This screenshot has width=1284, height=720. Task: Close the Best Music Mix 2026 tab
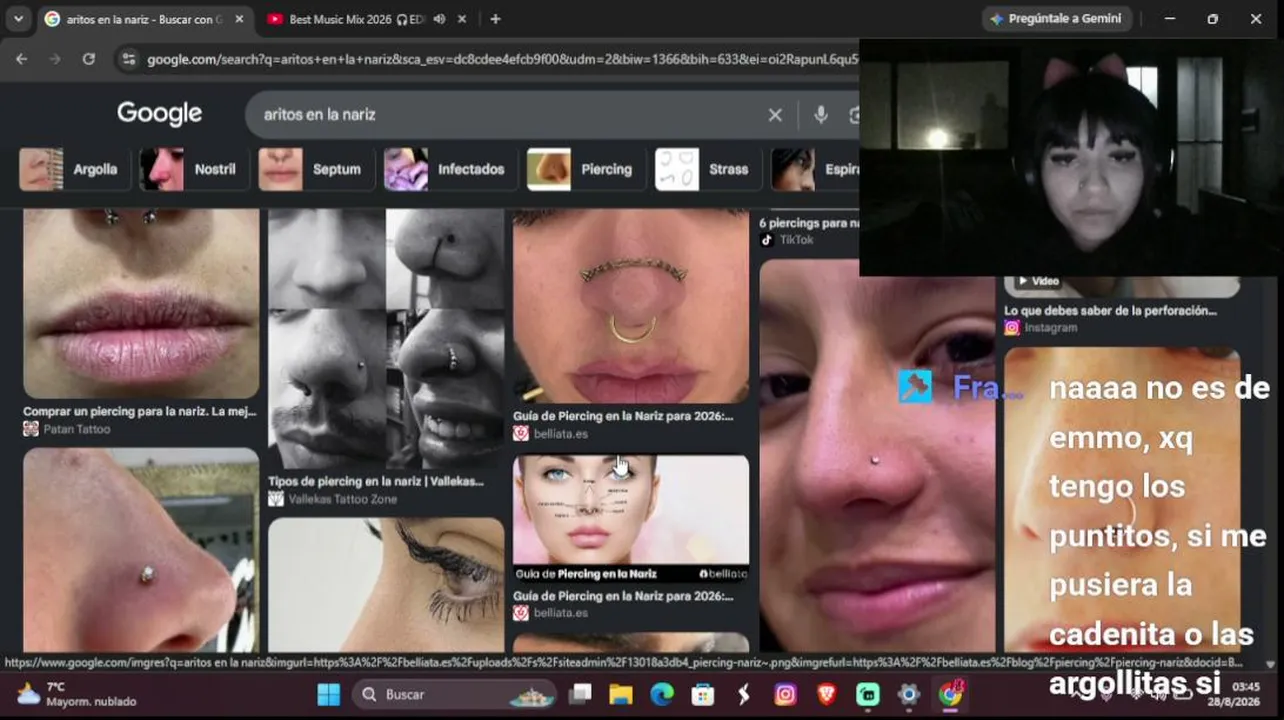pos(462,19)
